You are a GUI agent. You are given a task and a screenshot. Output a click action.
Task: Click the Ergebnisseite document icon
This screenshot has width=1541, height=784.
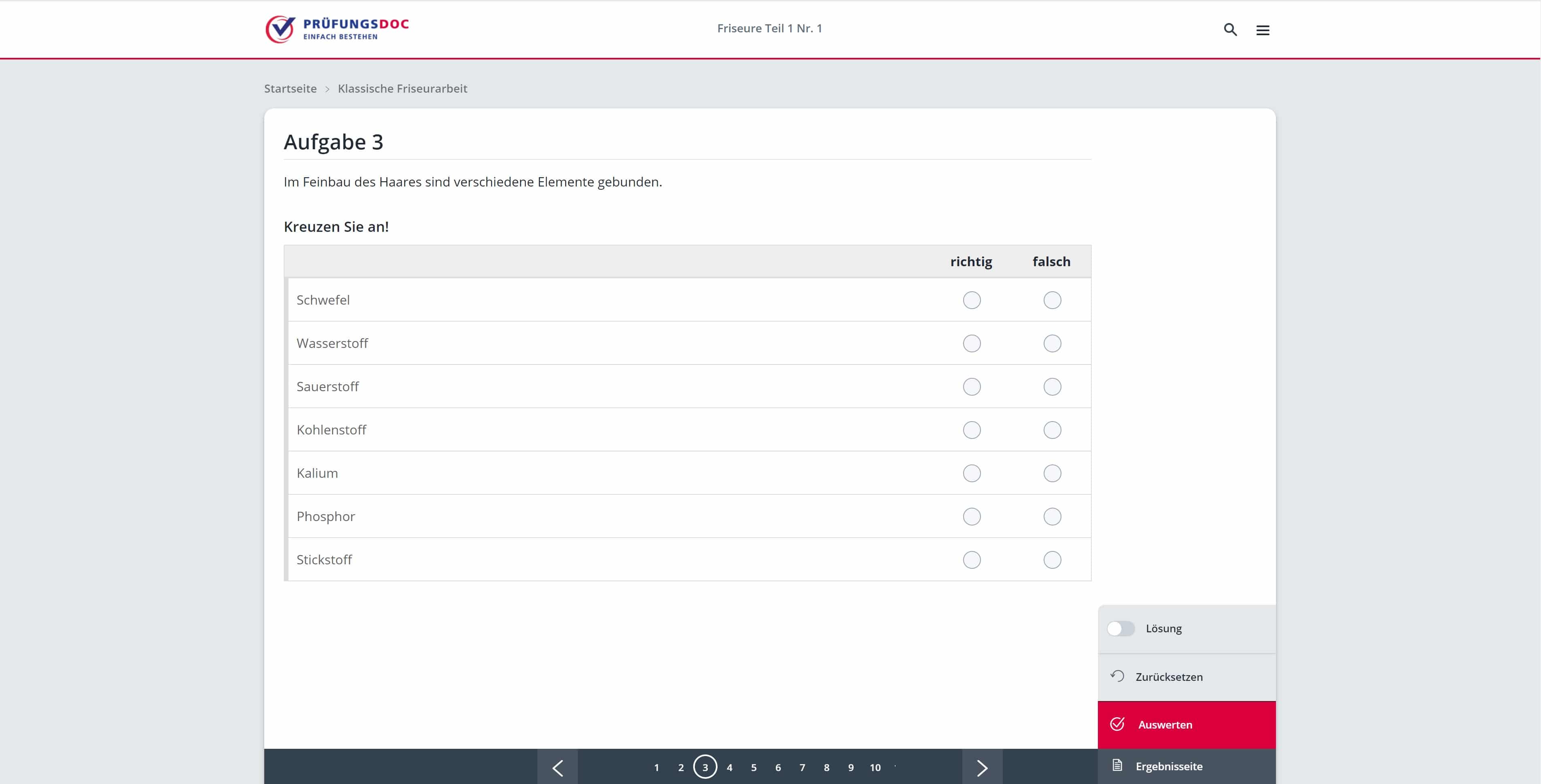[1117, 765]
